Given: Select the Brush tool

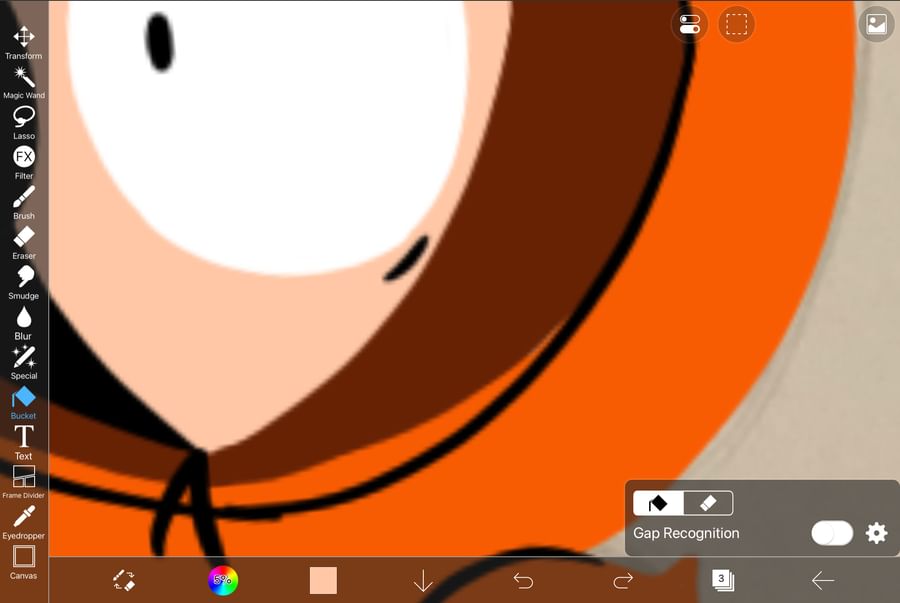Looking at the screenshot, I should point(24,203).
